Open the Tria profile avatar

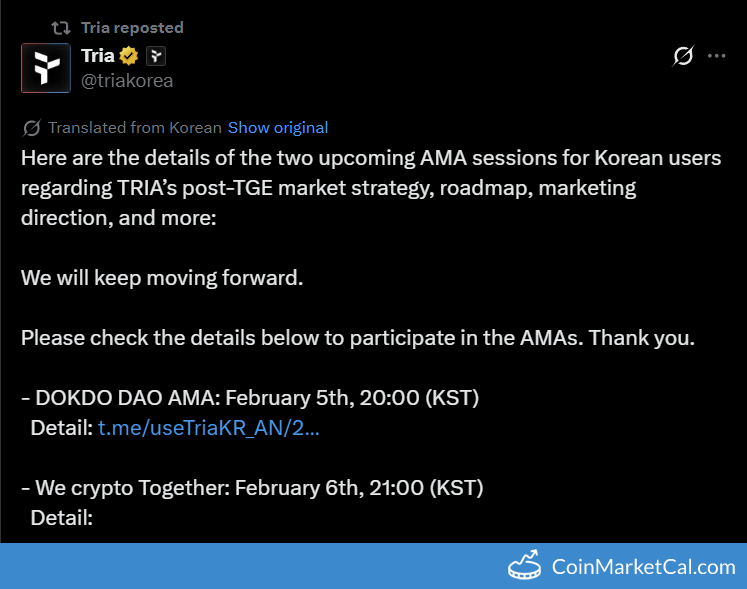point(46,68)
